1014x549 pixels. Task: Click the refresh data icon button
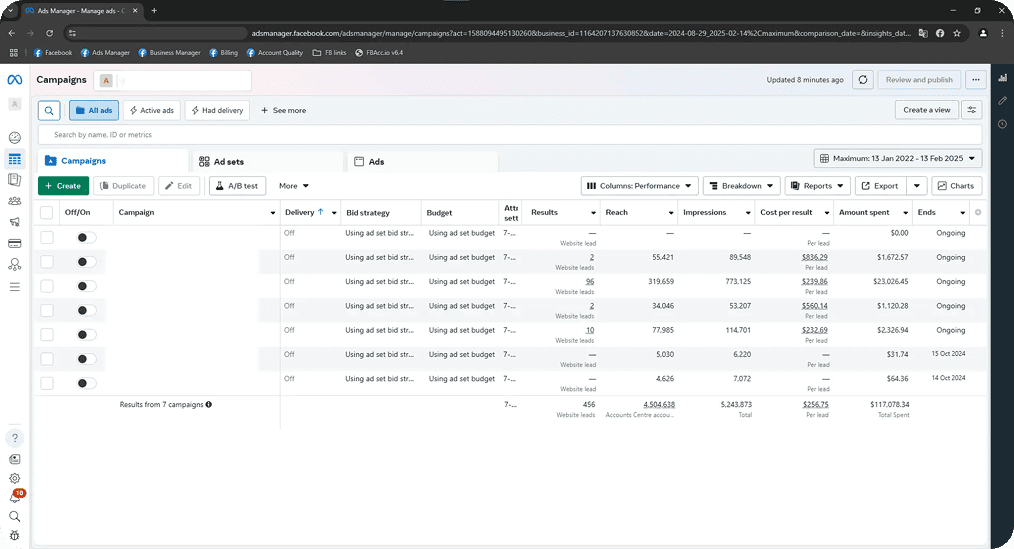863,80
